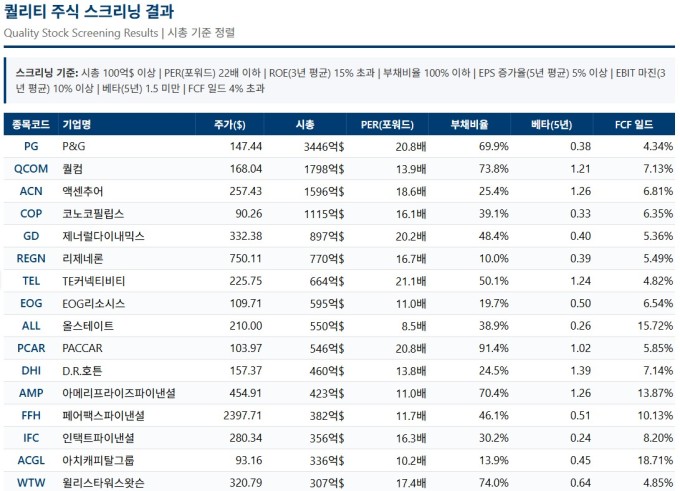Click company name 코노코필립스

(x=95, y=213)
